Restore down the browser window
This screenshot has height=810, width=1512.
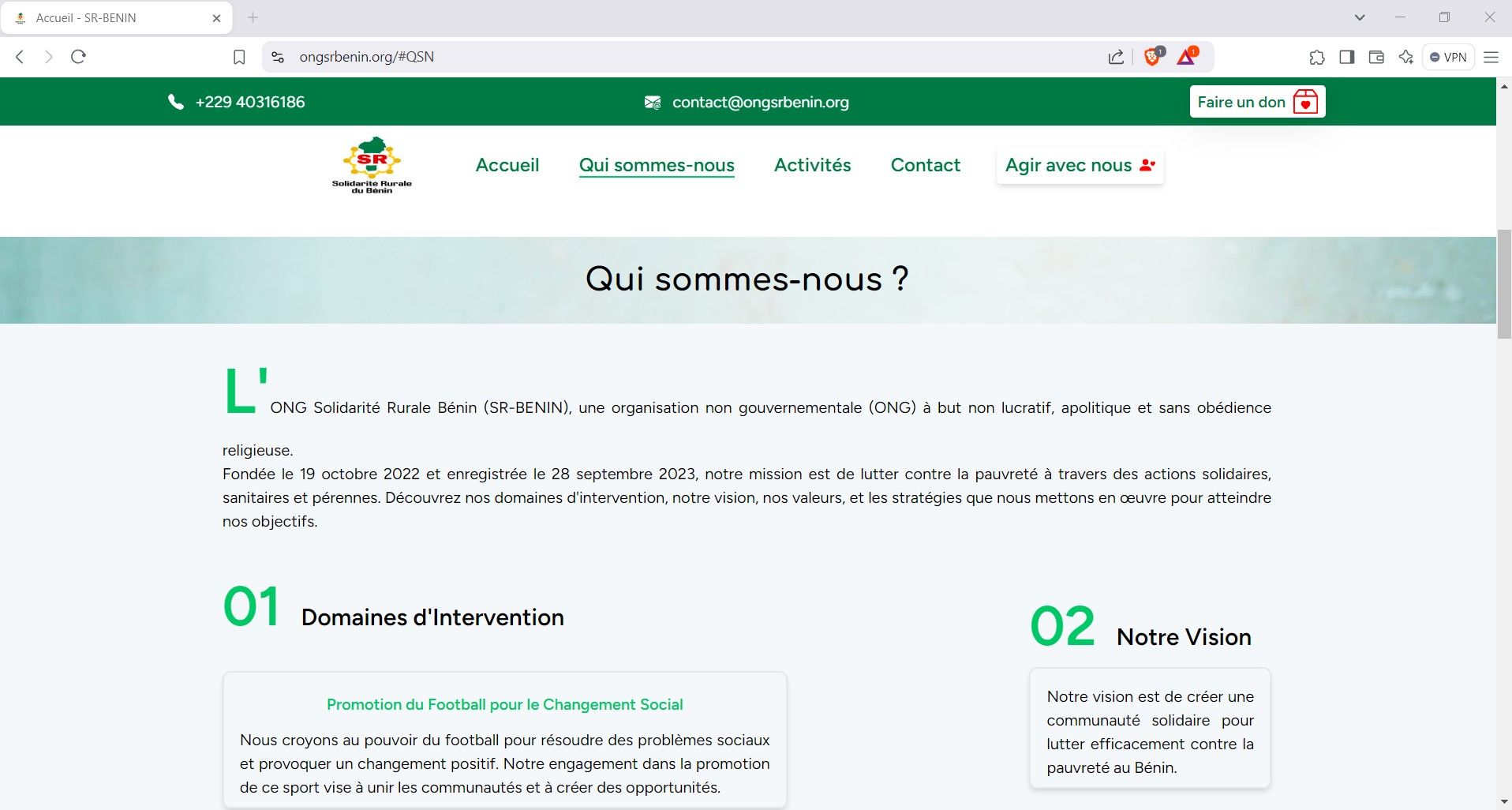point(1444,17)
